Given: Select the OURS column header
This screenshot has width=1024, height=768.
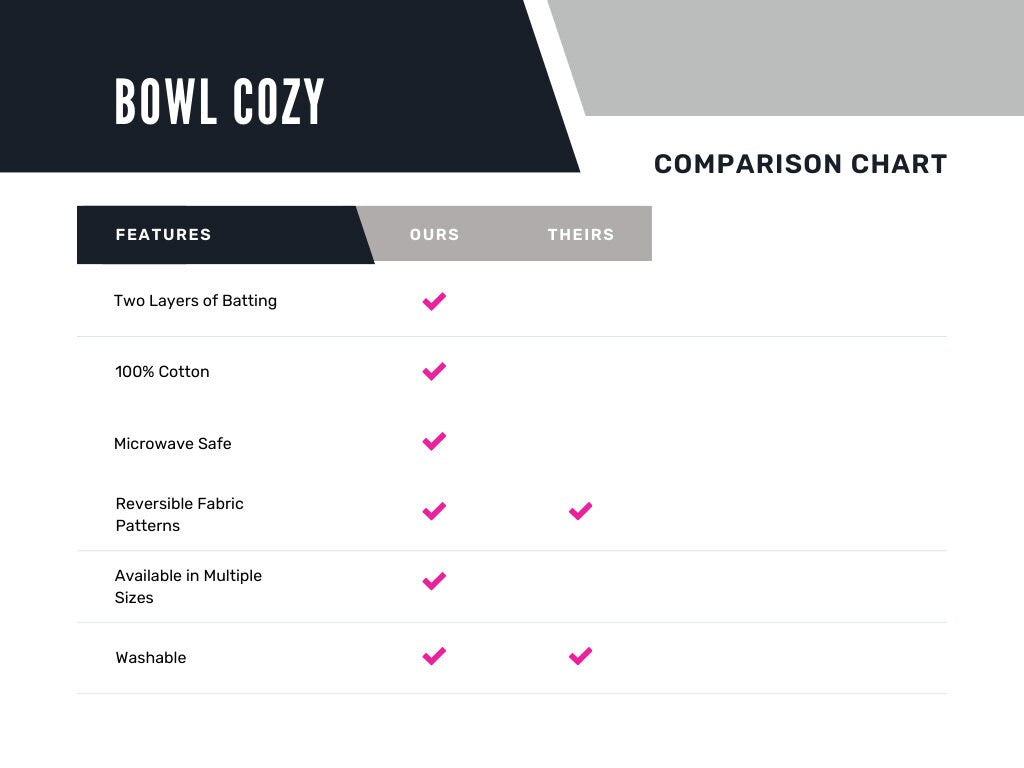Looking at the screenshot, I should (x=434, y=235).
